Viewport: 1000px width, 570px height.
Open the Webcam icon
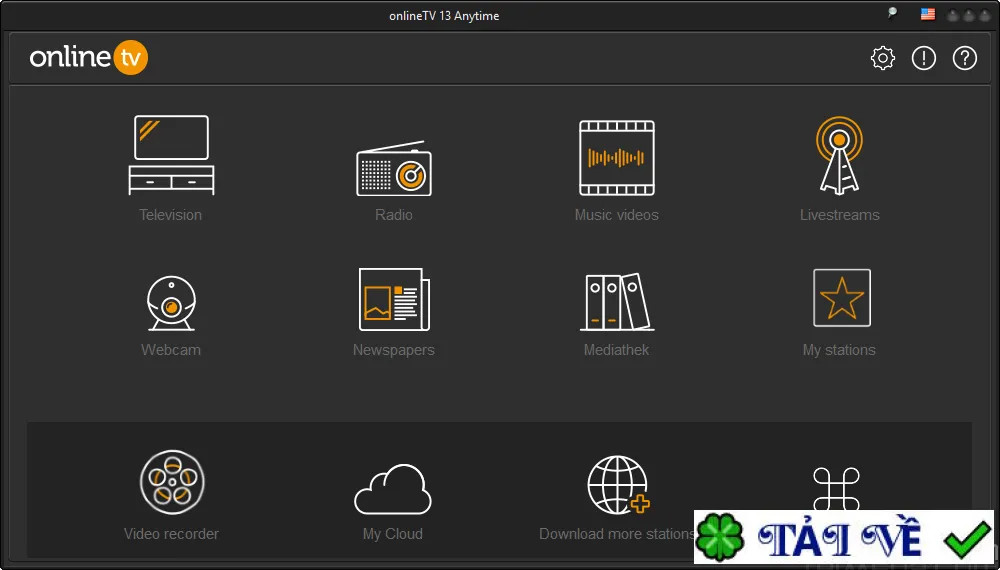[171, 303]
